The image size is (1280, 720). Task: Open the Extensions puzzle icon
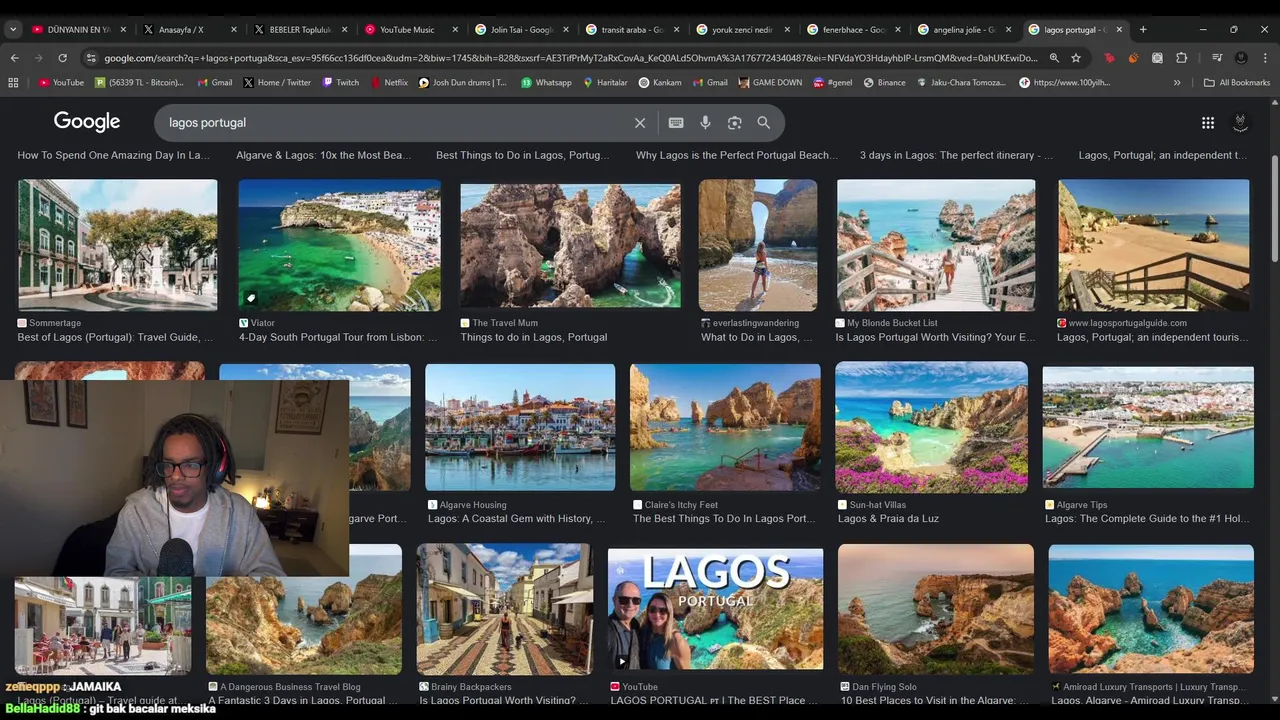1181,58
